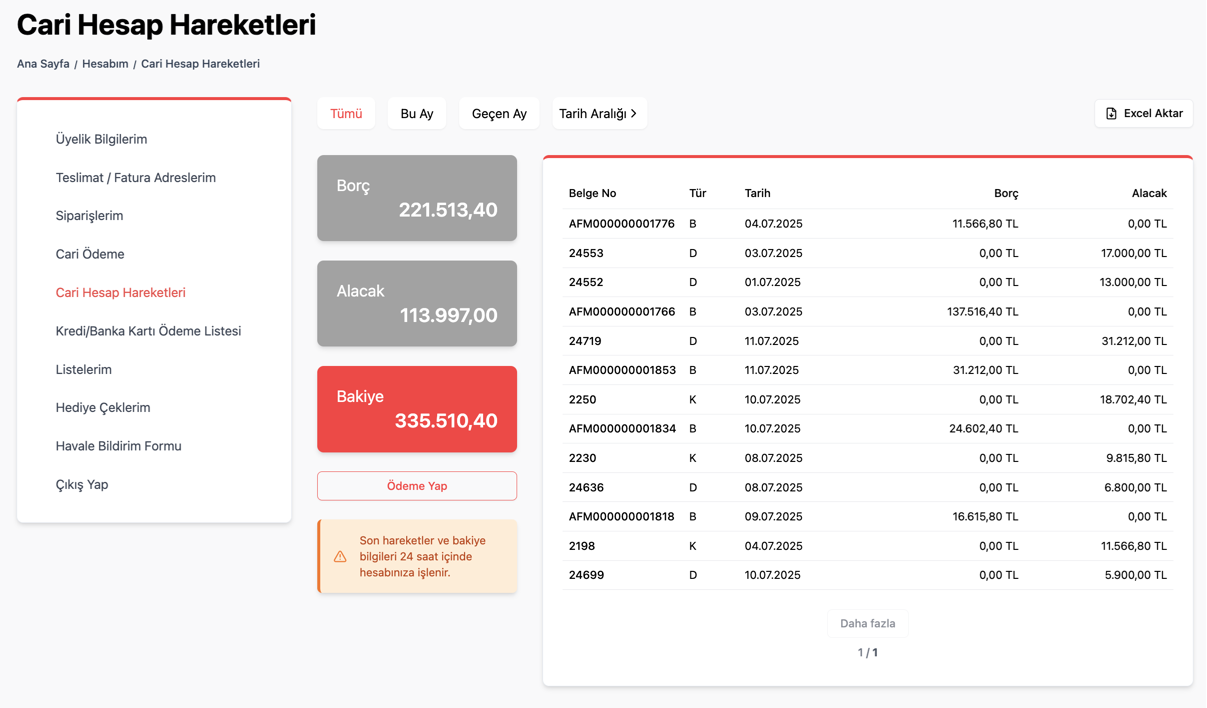The image size is (1207, 708).
Task: Show Geçen Ay transactions
Action: 499,114
